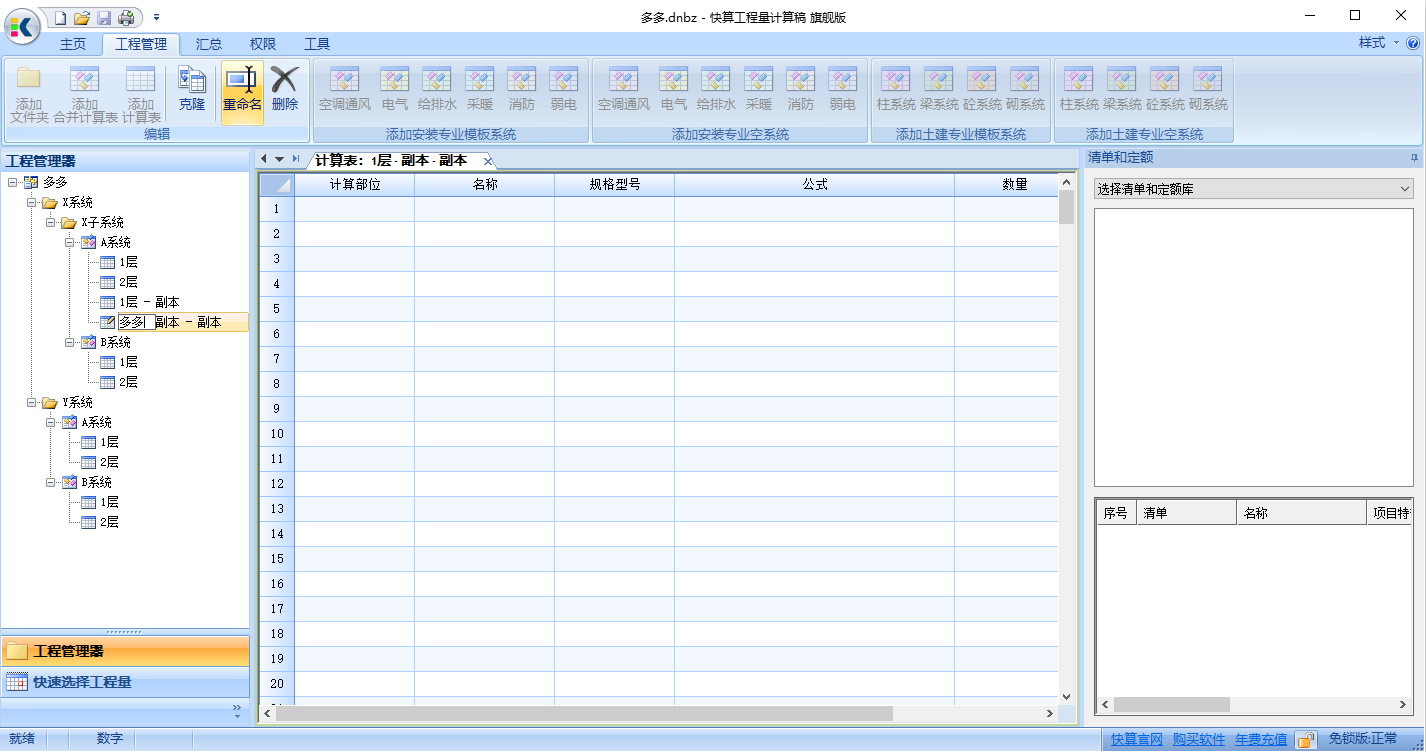Add a 柱系统 civil template system
1426x752 pixels.
(x=894, y=90)
